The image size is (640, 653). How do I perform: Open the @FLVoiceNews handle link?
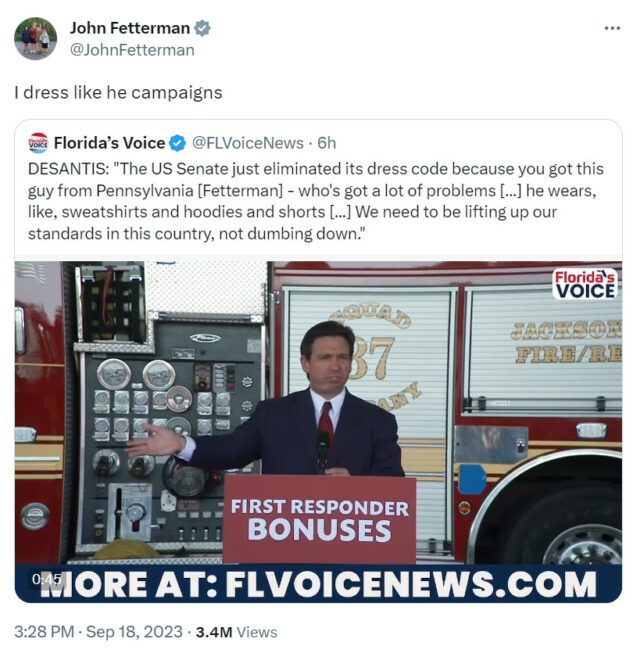coord(248,143)
